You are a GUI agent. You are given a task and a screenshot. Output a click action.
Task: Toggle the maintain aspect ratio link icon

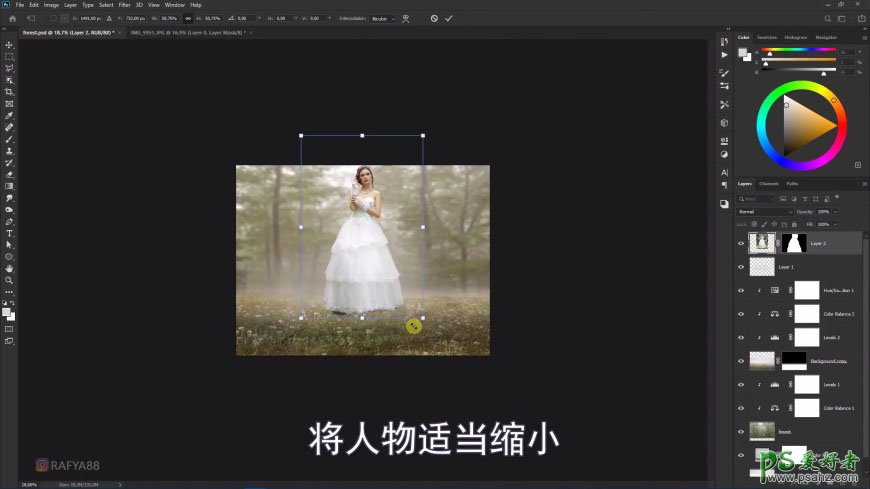(188, 18)
